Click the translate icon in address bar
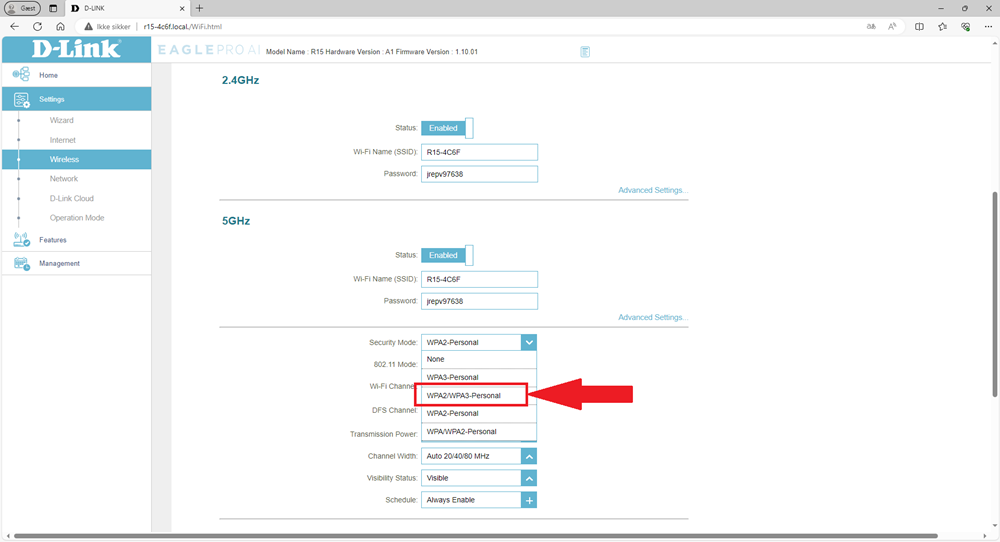 click(871, 27)
